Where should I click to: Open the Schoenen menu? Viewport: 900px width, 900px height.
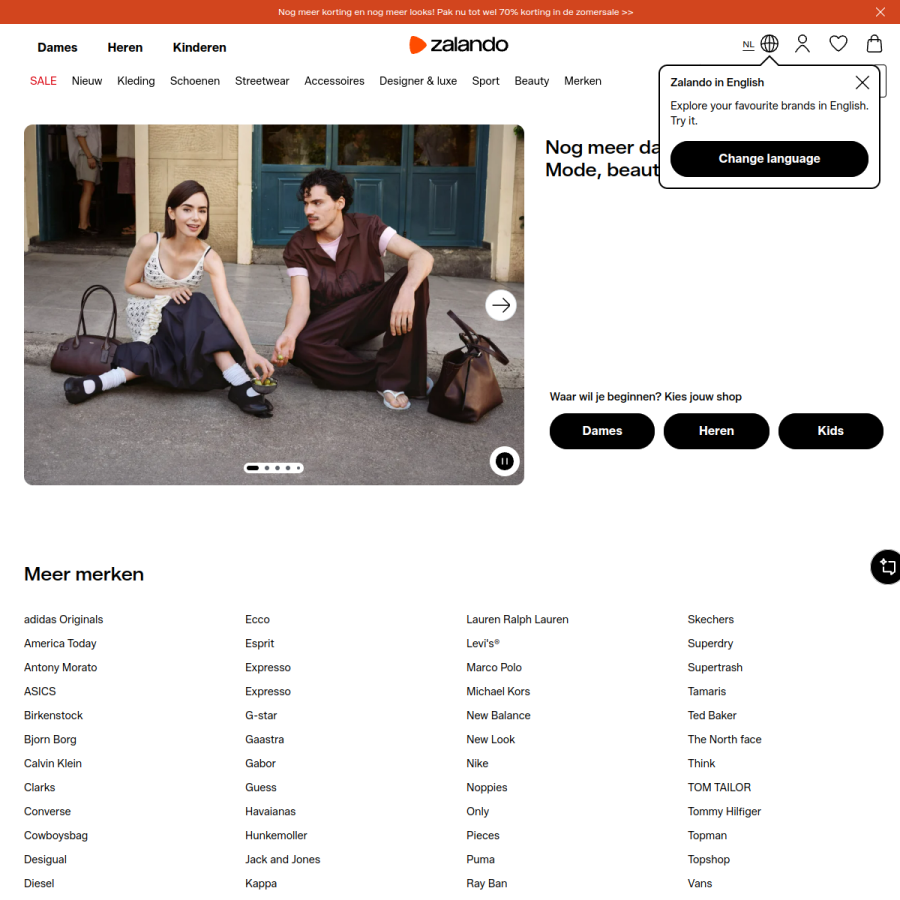pyautogui.click(x=195, y=81)
